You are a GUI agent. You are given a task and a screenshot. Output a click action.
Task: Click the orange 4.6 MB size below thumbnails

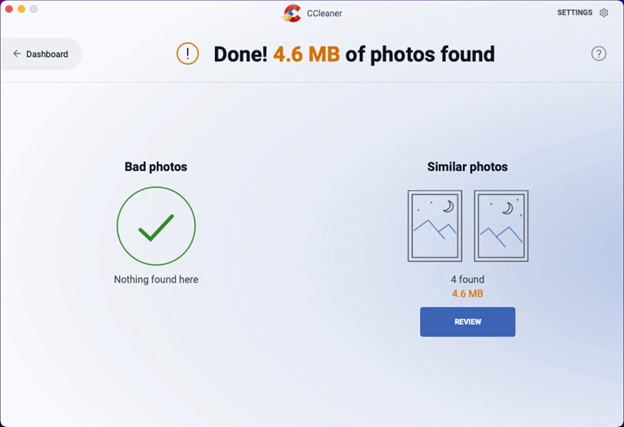tap(467, 294)
